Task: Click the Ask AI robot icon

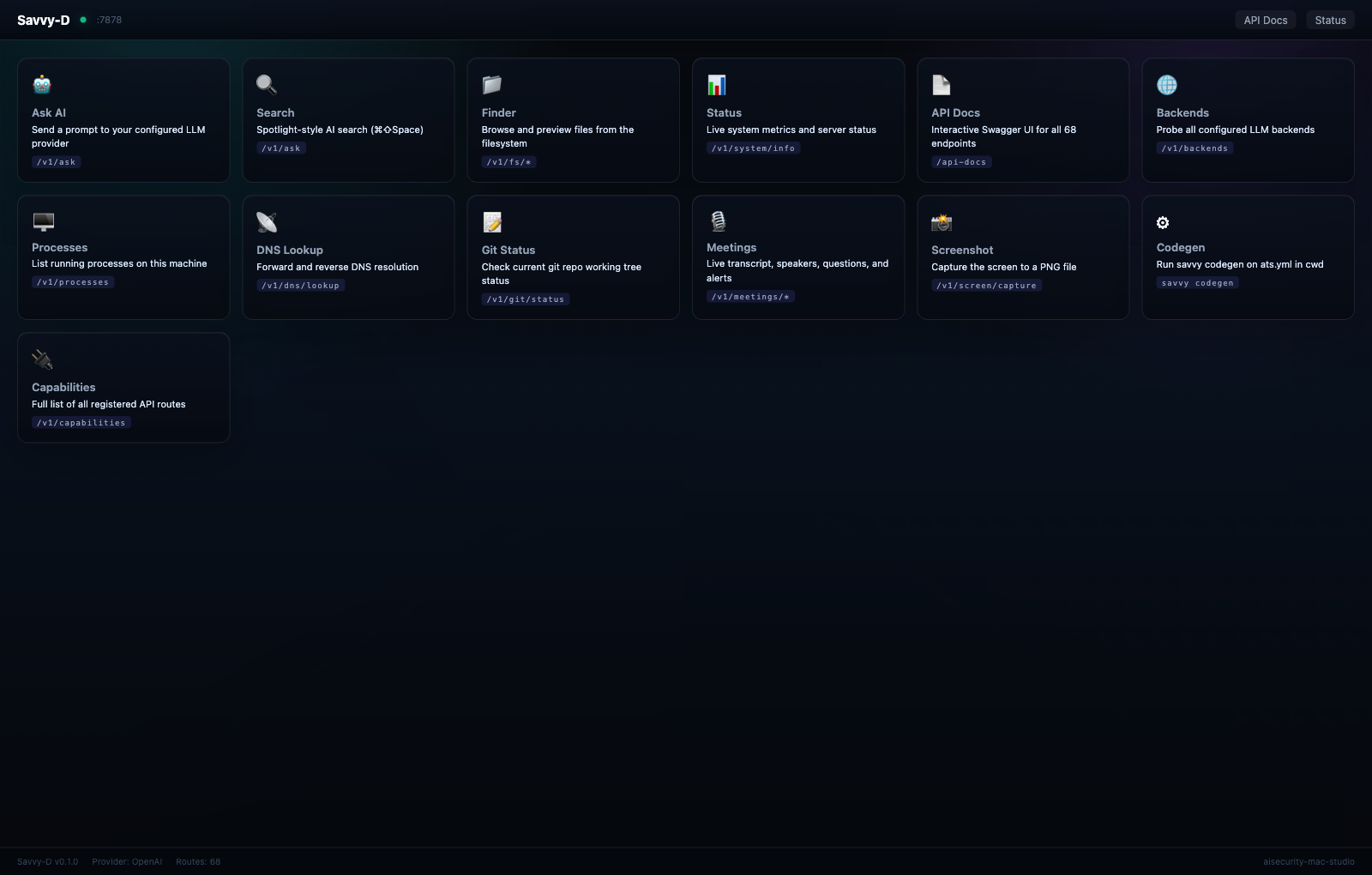Action: click(42, 84)
